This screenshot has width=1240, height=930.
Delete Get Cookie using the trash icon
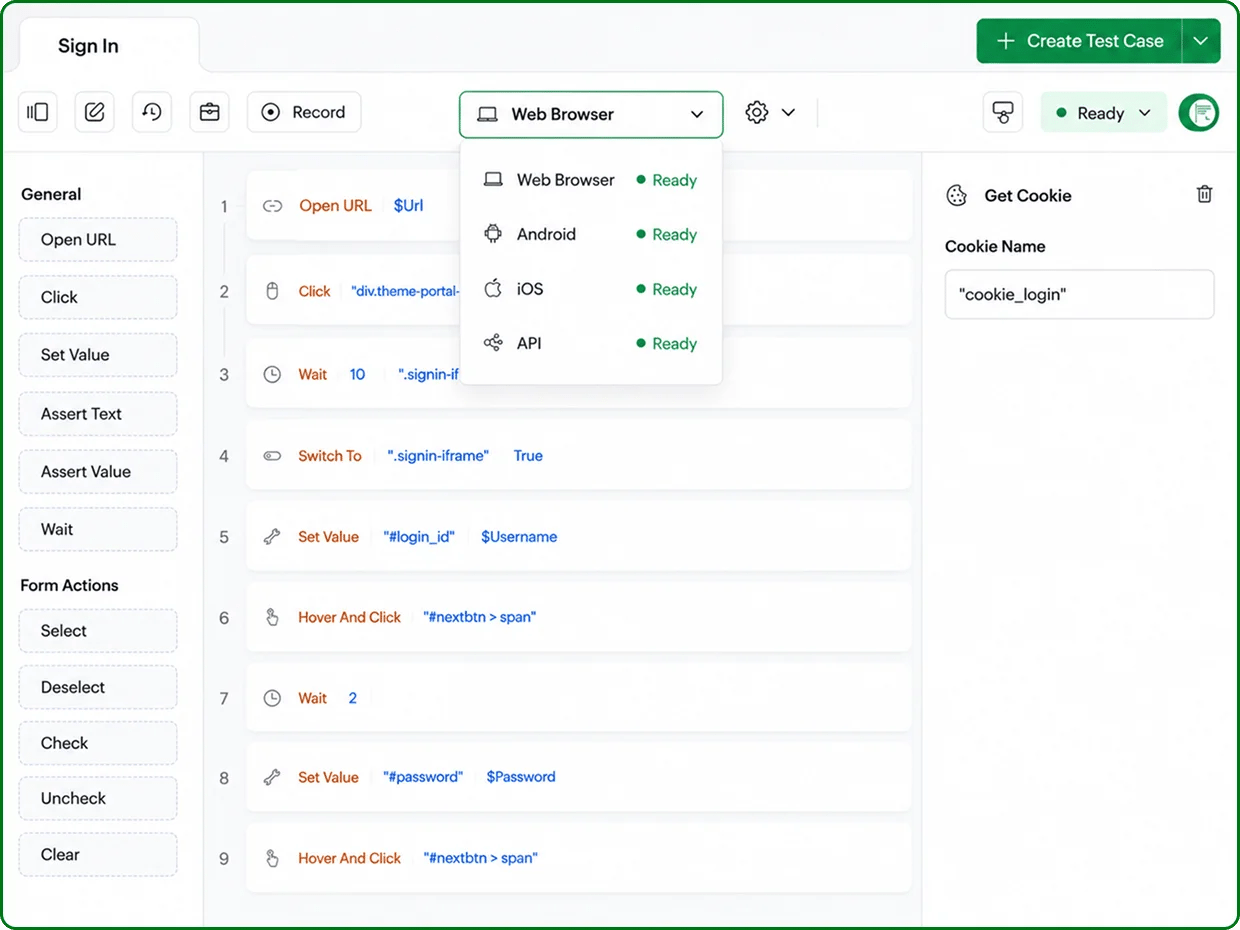pos(1205,194)
